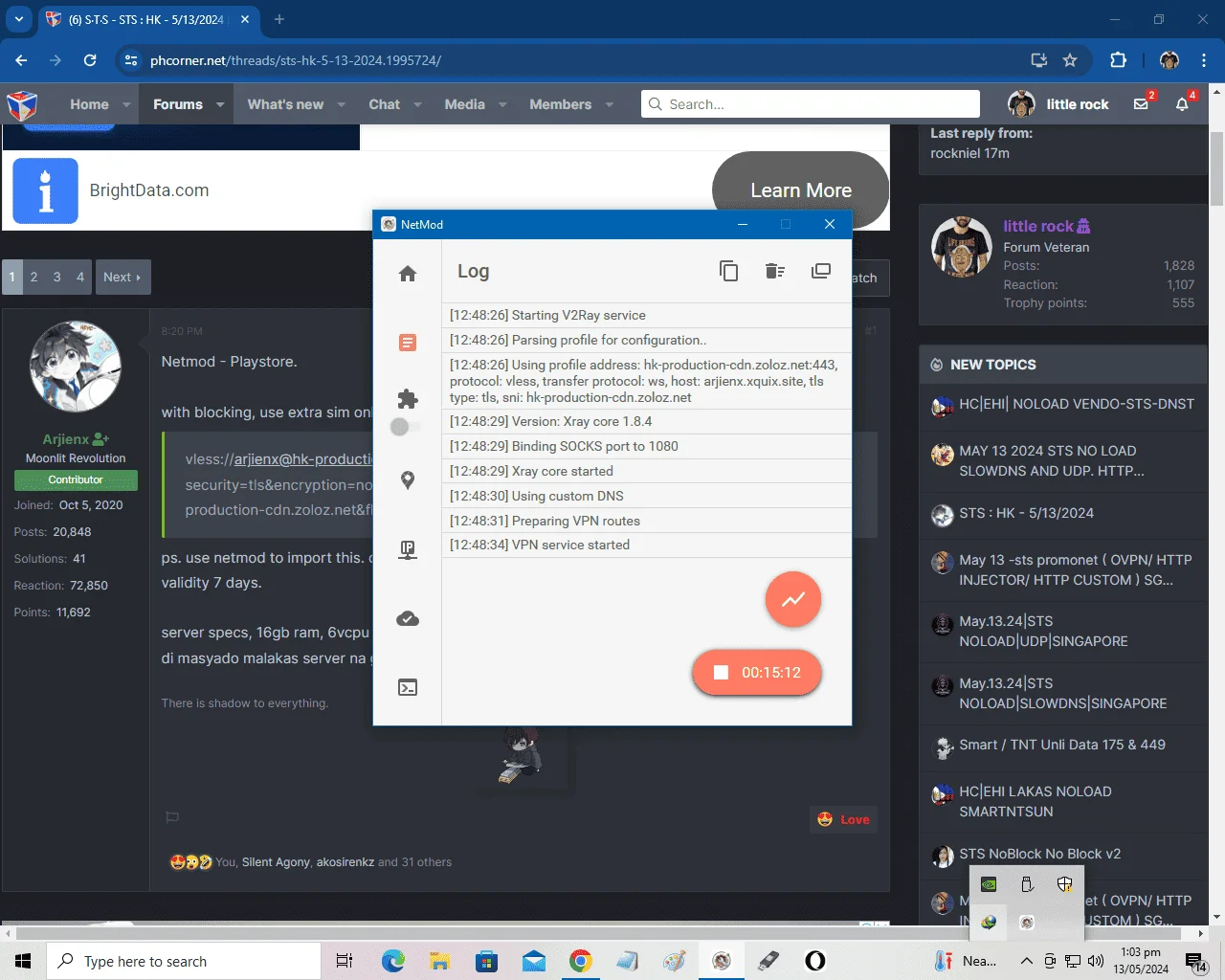Click the phcorner site logo
This screenshot has width=1225, height=980.
point(22,104)
